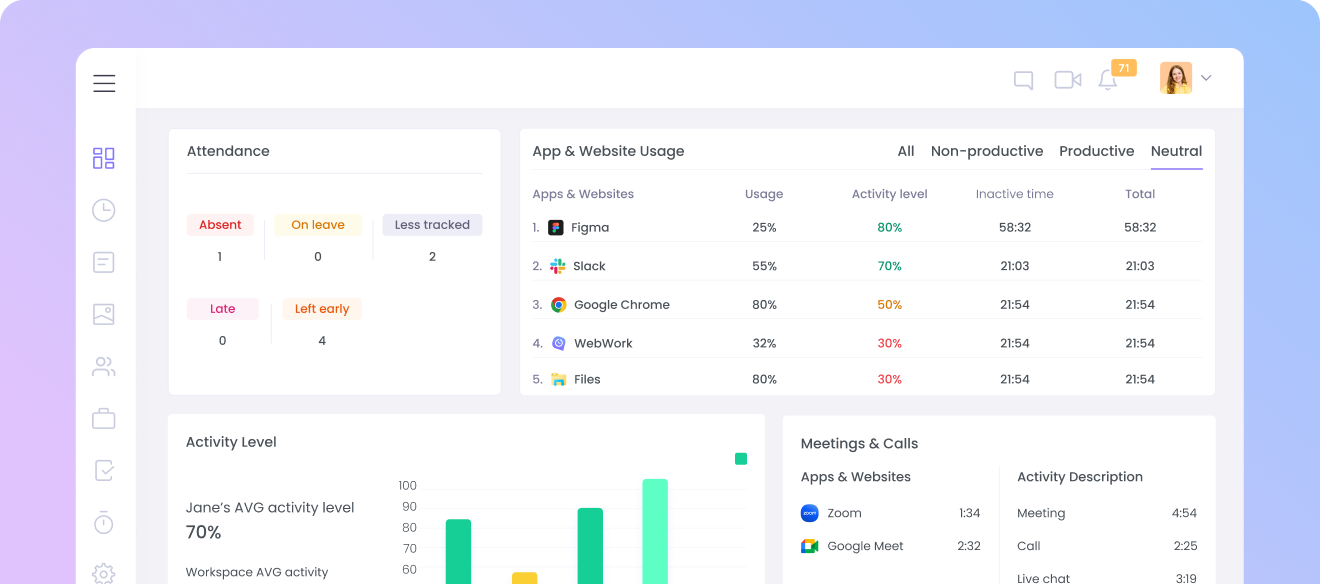Select the All usage tab
Image resolution: width=1320 pixels, height=584 pixels.
click(905, 151)
